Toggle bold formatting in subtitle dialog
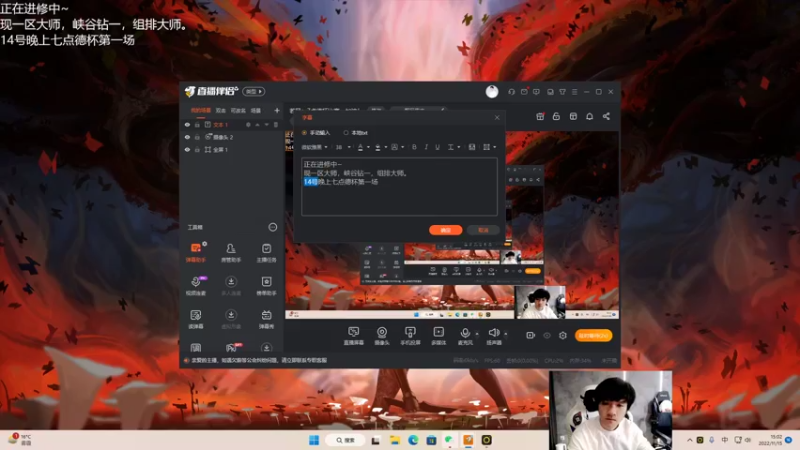Screen dimensions: 800x450 pos(414,147)
